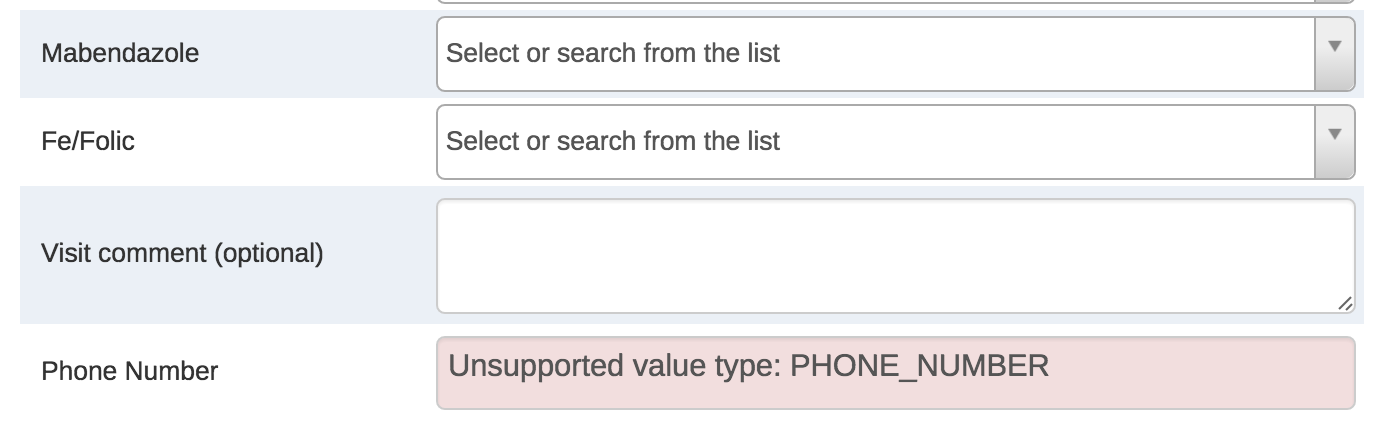Click the "Phone Number" field label

(x=129, y=372)
